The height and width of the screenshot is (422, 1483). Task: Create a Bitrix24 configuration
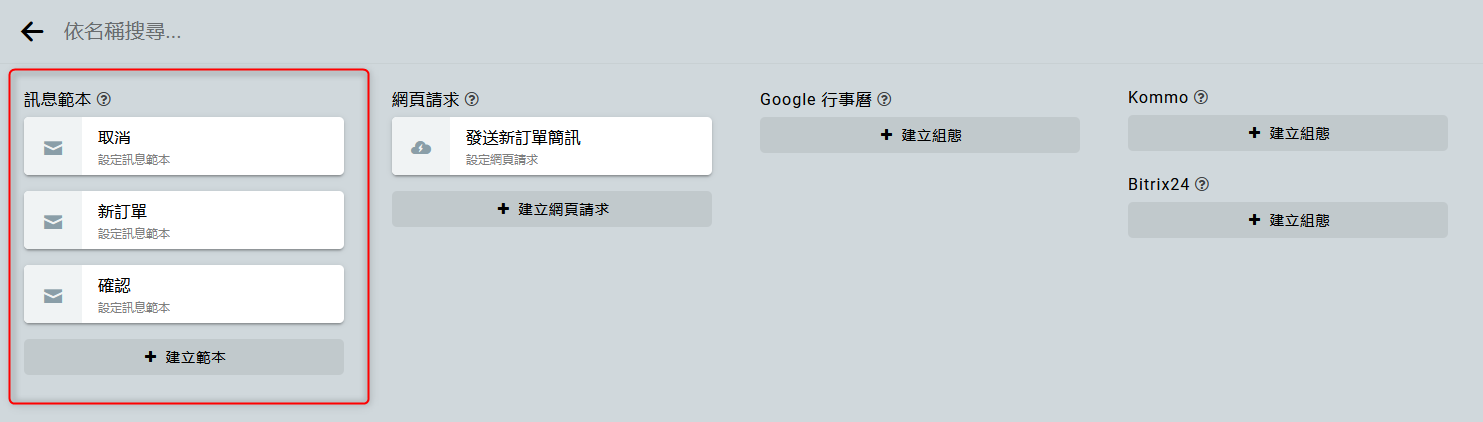click(x=1287, y=220)
